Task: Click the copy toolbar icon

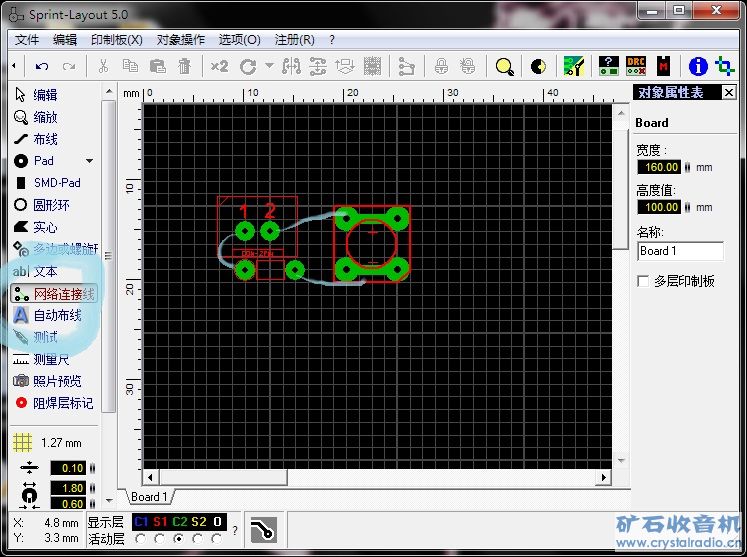Action: 130,67
